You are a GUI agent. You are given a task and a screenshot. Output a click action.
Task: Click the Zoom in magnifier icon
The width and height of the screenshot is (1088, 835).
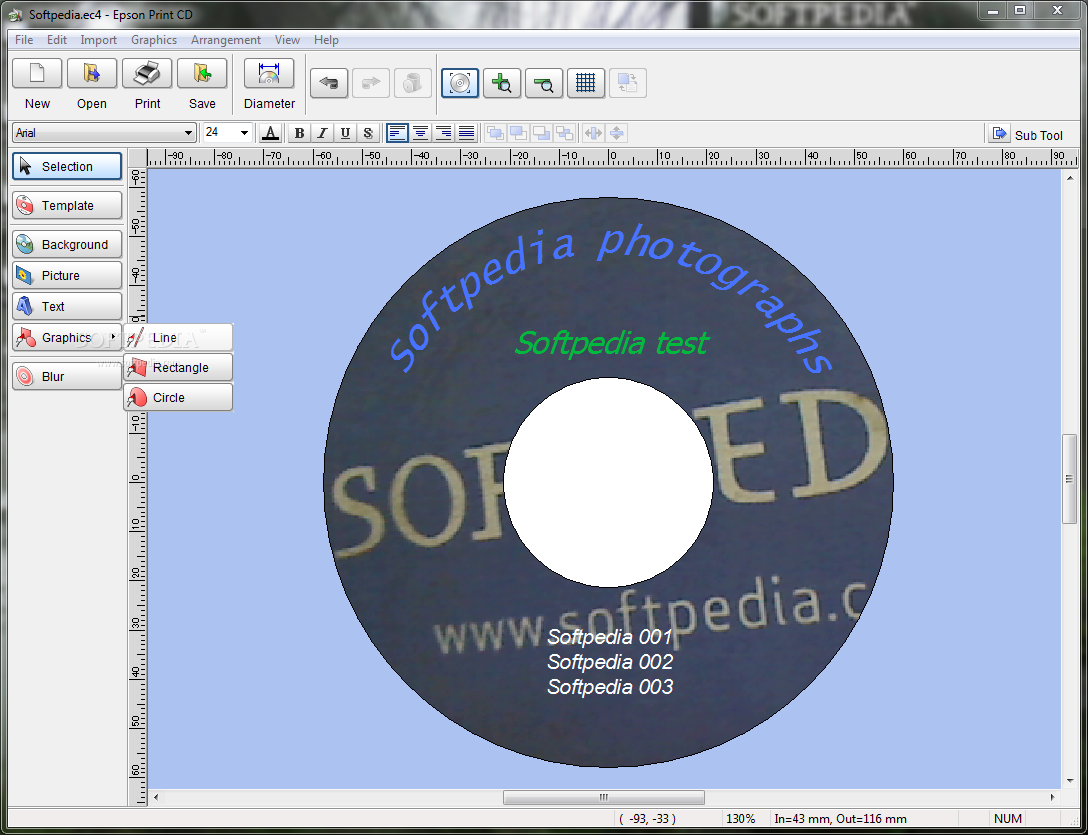[502, 83]
